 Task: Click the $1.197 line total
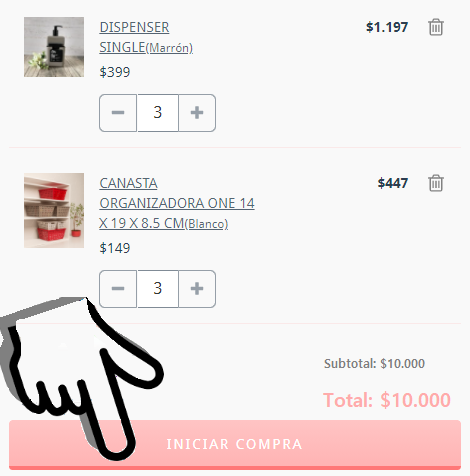387,27
